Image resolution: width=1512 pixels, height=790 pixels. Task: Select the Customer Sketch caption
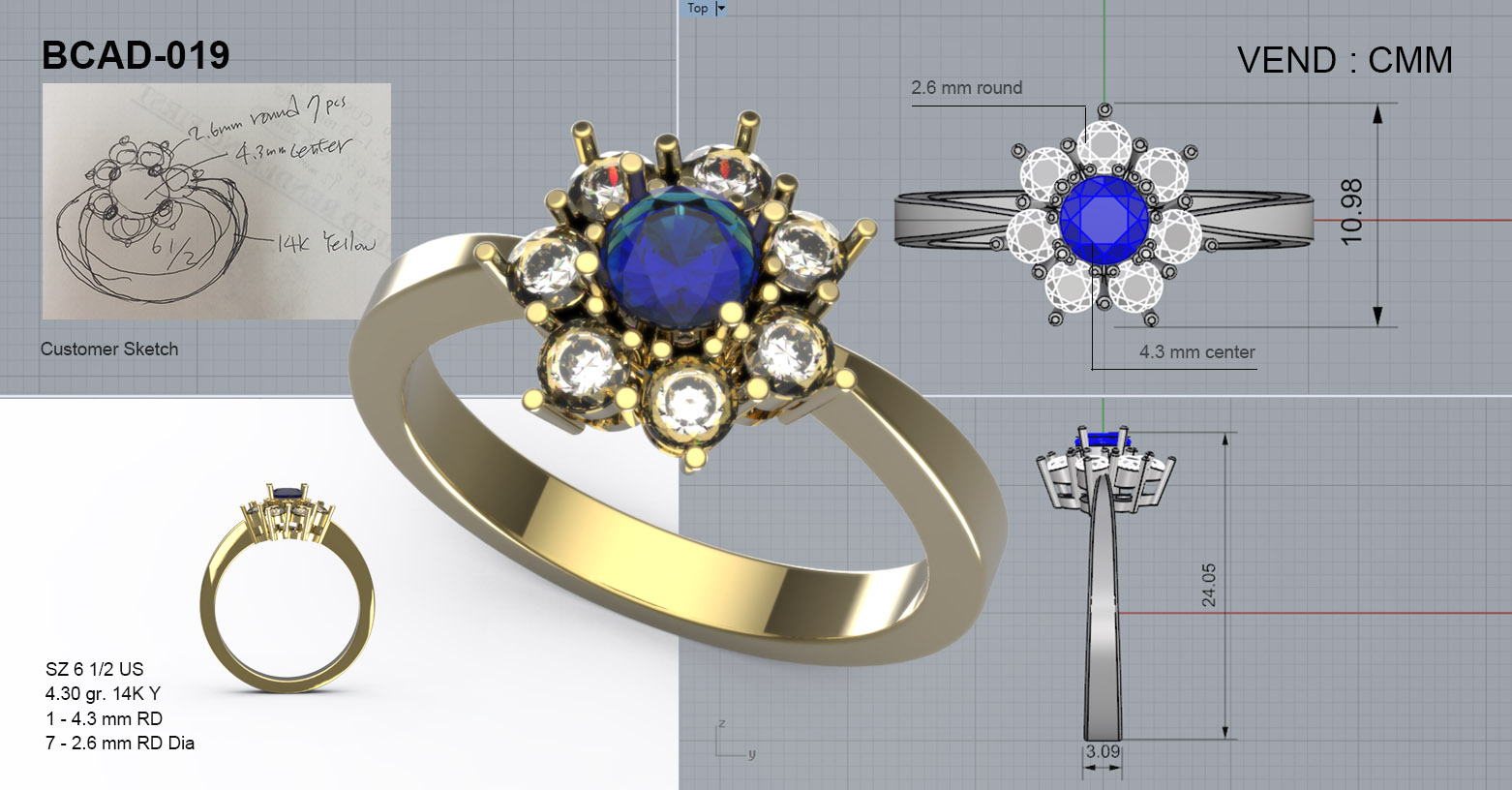click(x=109, y=349)
